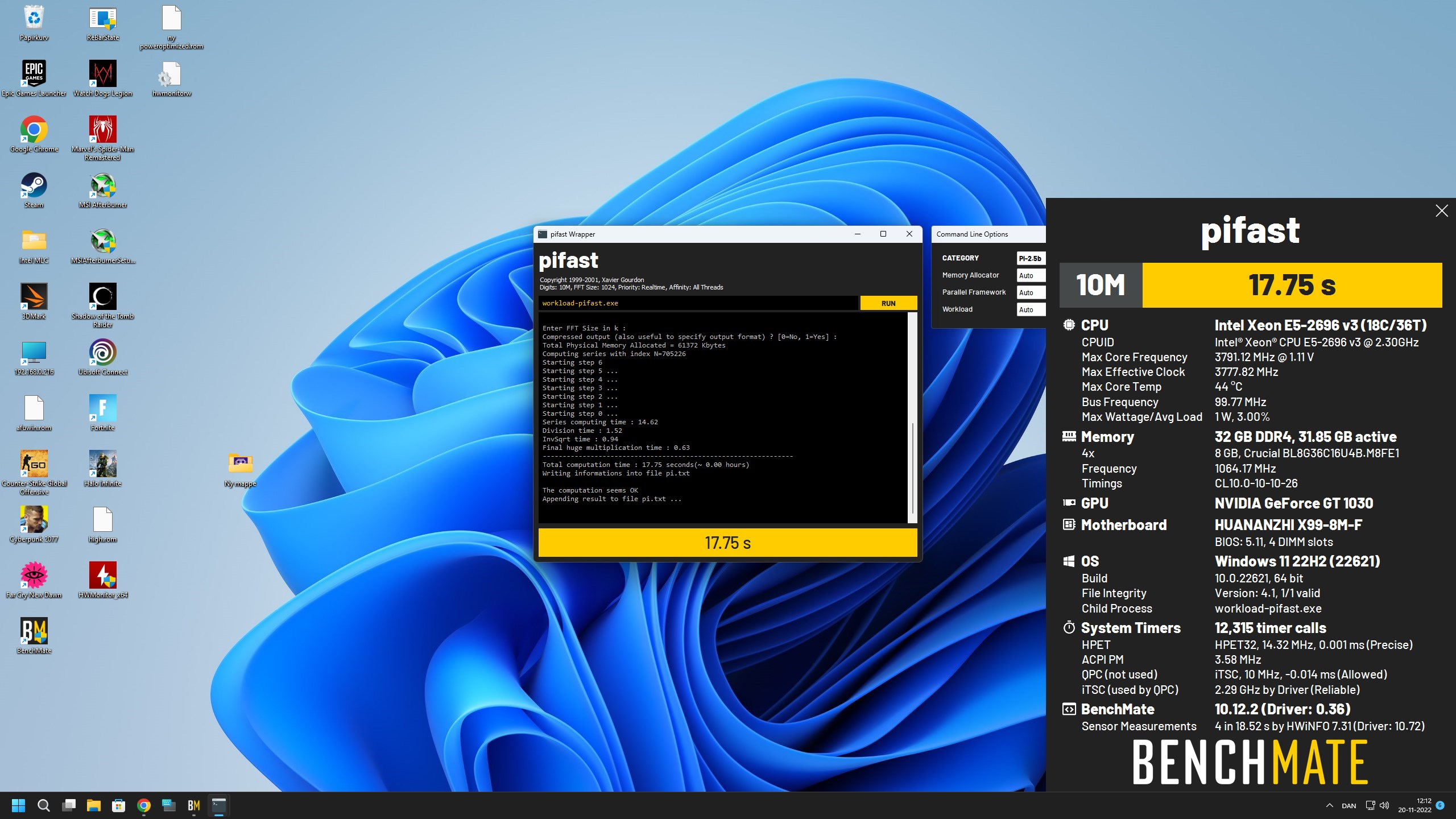Click the RUN button in pifast Wrapper
This screenshot has width=1456, height=819.
(888, 303)
